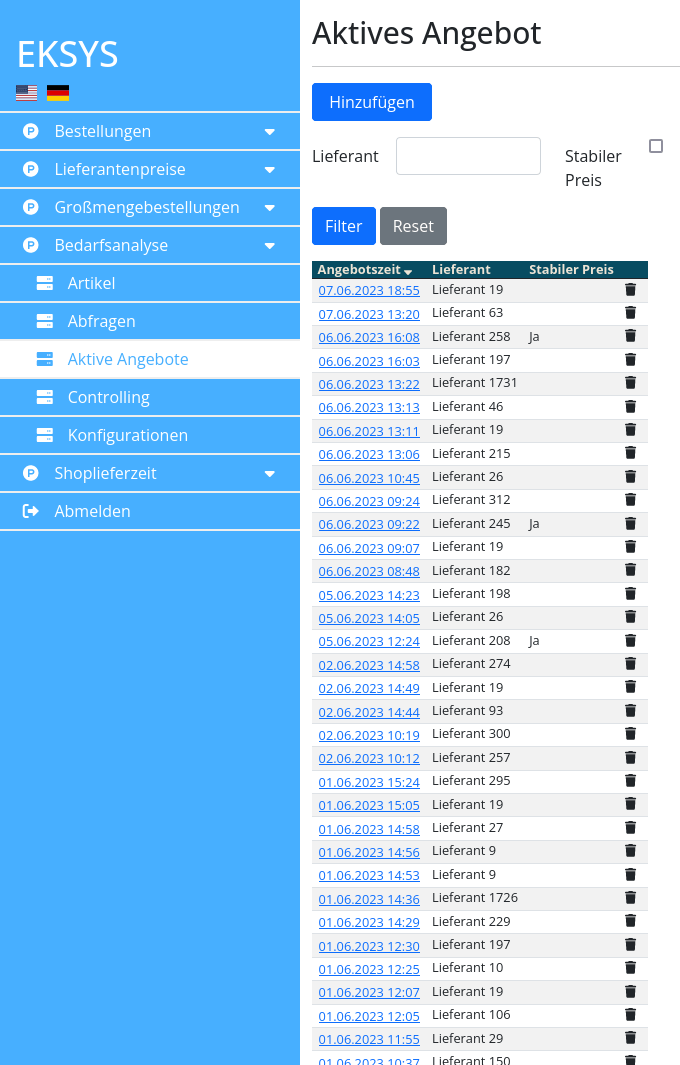Expand the Lieferantenpreise dropdown arrow

269,170
